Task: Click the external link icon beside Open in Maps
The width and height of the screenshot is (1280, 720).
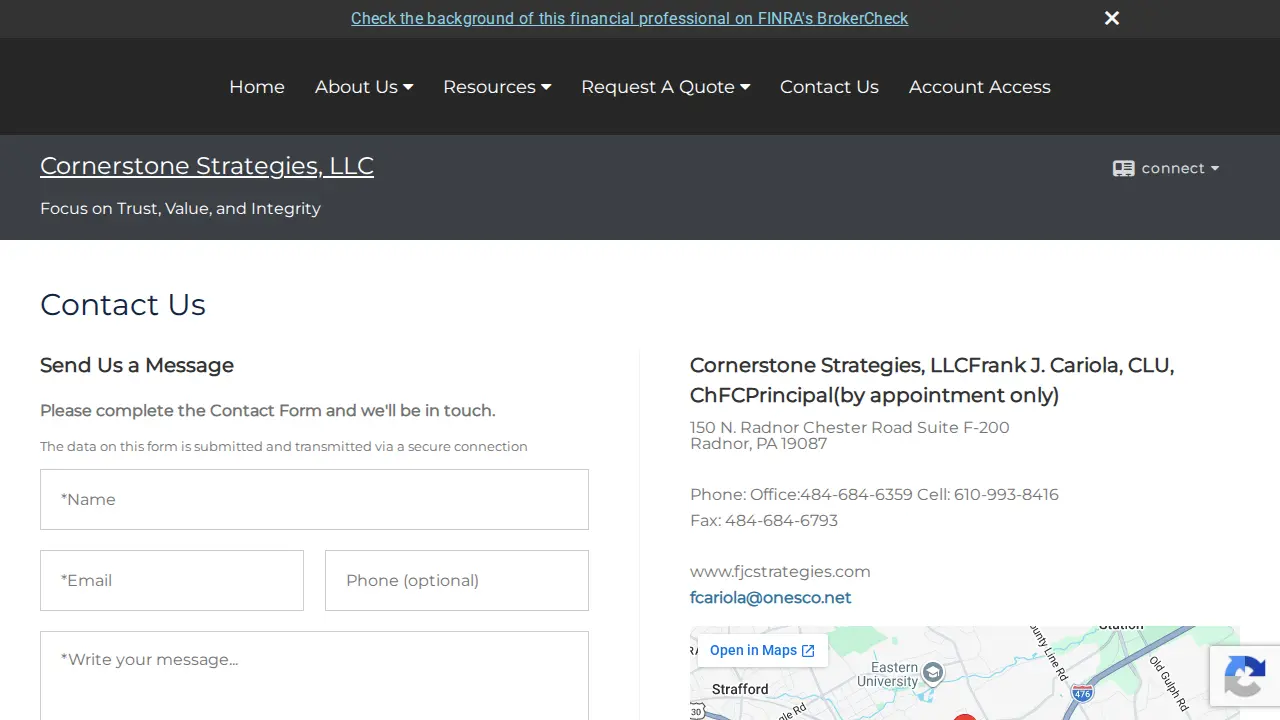Action: point(808,651)
